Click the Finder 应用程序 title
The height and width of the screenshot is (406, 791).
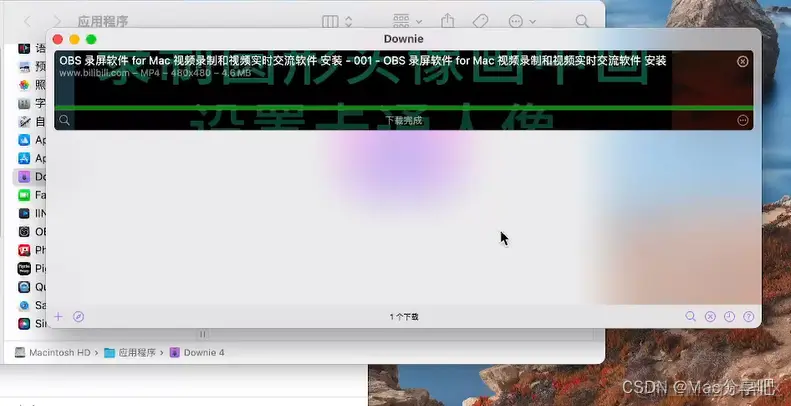[103, 21]
